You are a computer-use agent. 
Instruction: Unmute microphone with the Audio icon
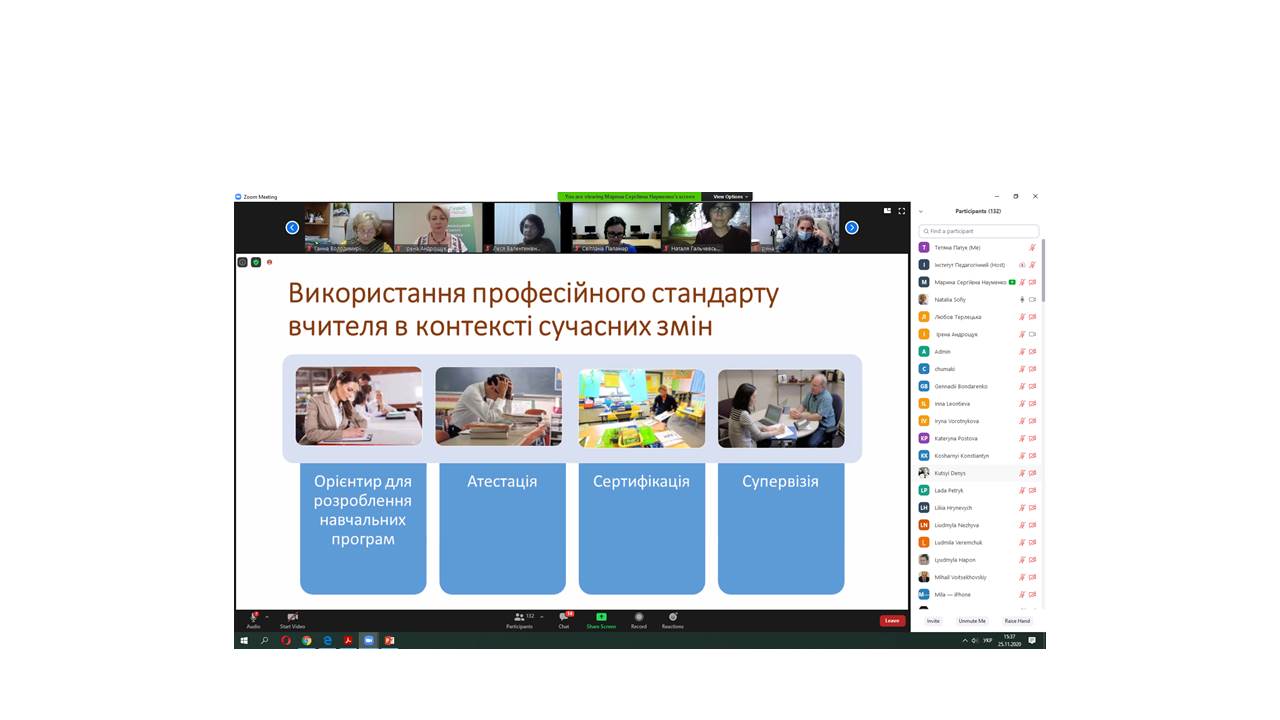click(253, 617)
